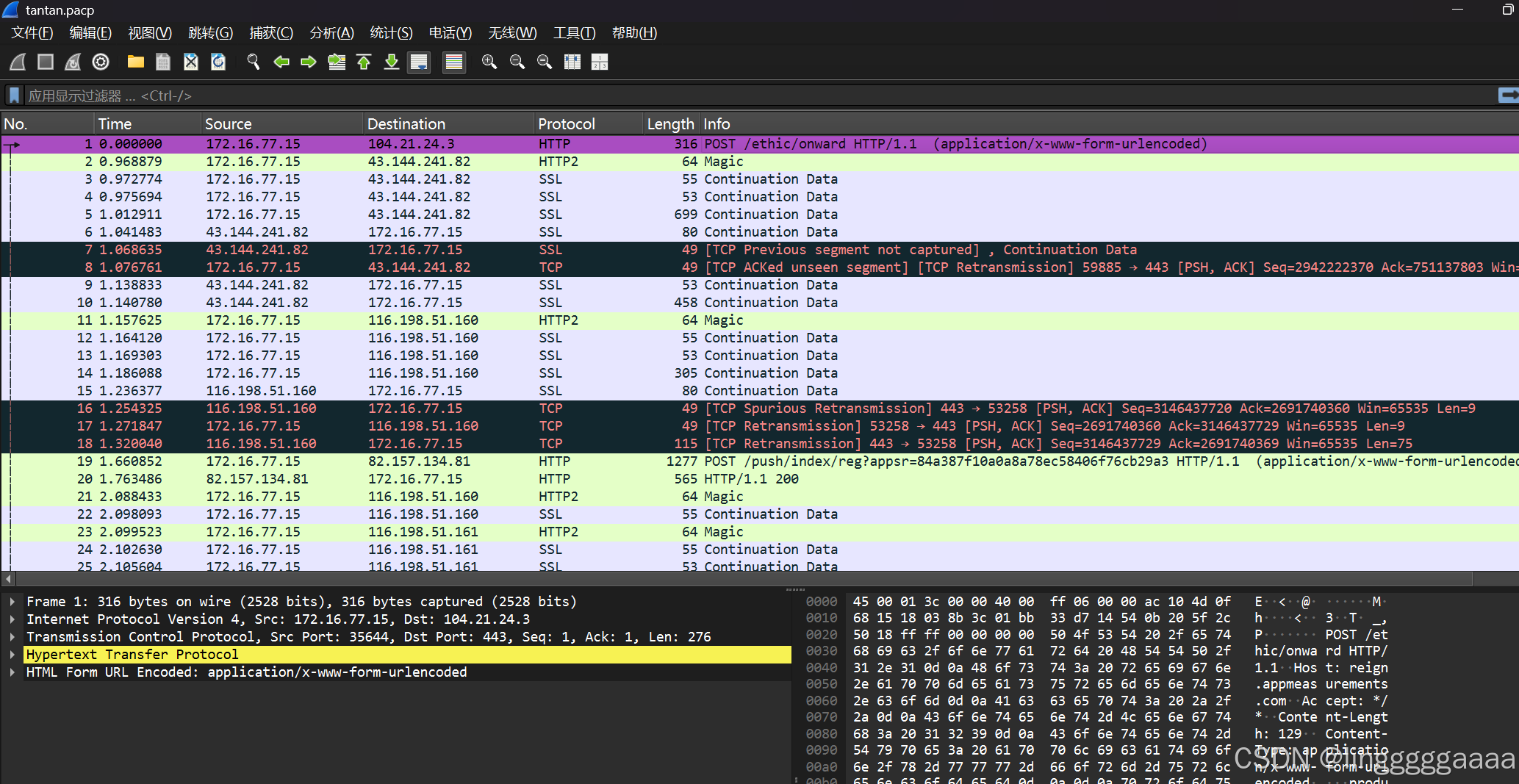
Task: Open the 工具(T) menu
Action: [575, 33]
